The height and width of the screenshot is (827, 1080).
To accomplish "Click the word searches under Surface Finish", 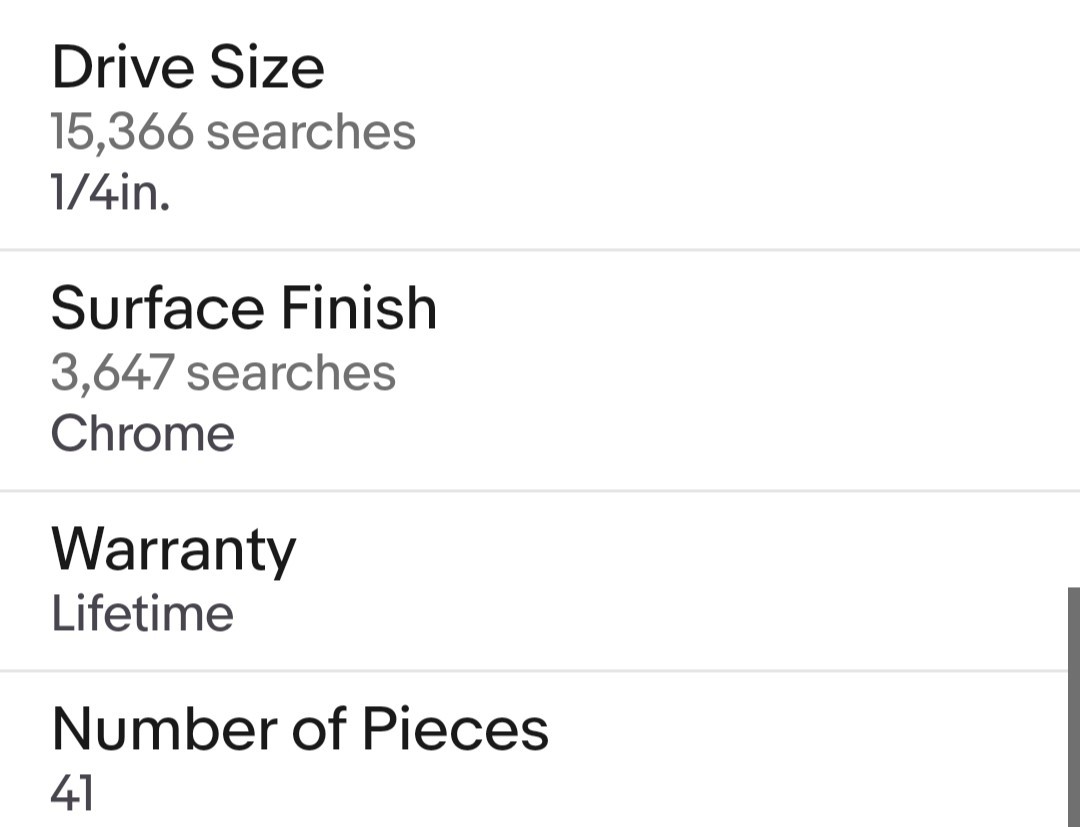I will [291, 373].
